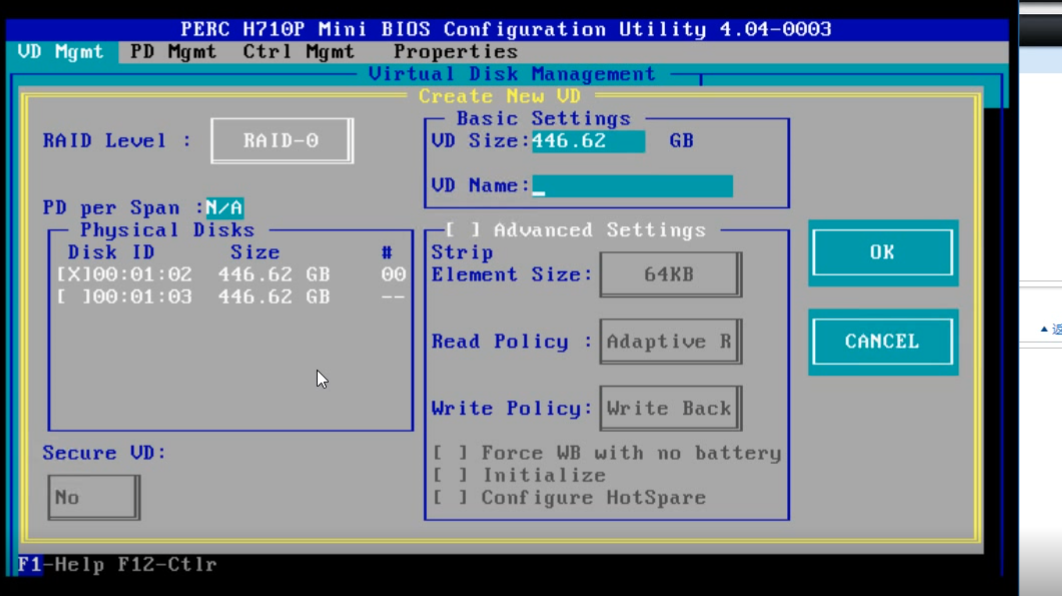
Task: Open the PD Mgmt tab
Action: 173,52
